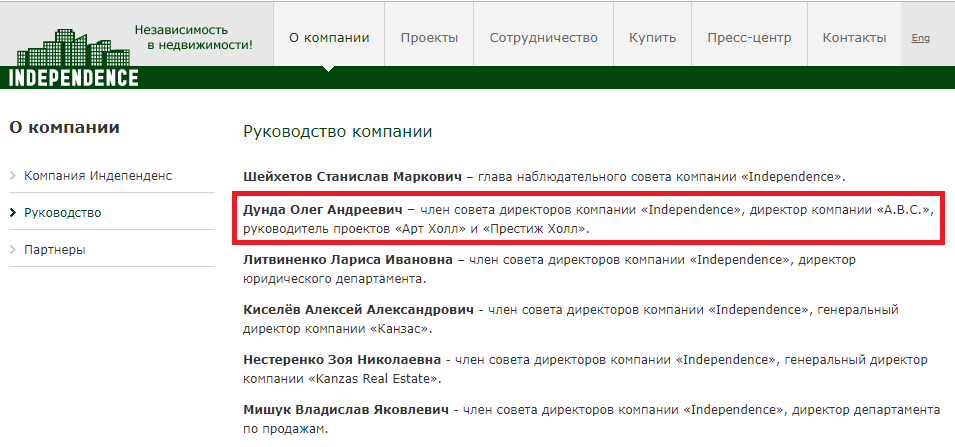
Task: Click the name Шейхетов Станислав Маркович
Action: [353, 177]
